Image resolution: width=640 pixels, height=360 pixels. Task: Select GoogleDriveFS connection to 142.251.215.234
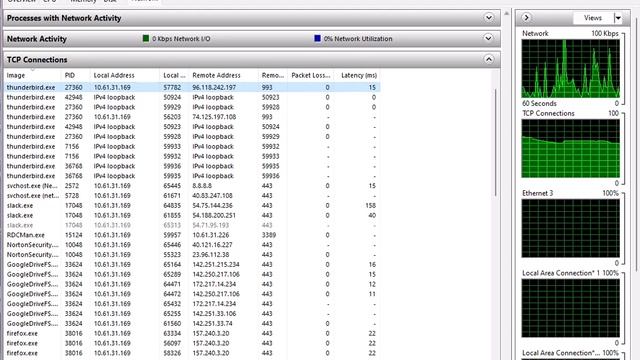(x=192, y=264)
